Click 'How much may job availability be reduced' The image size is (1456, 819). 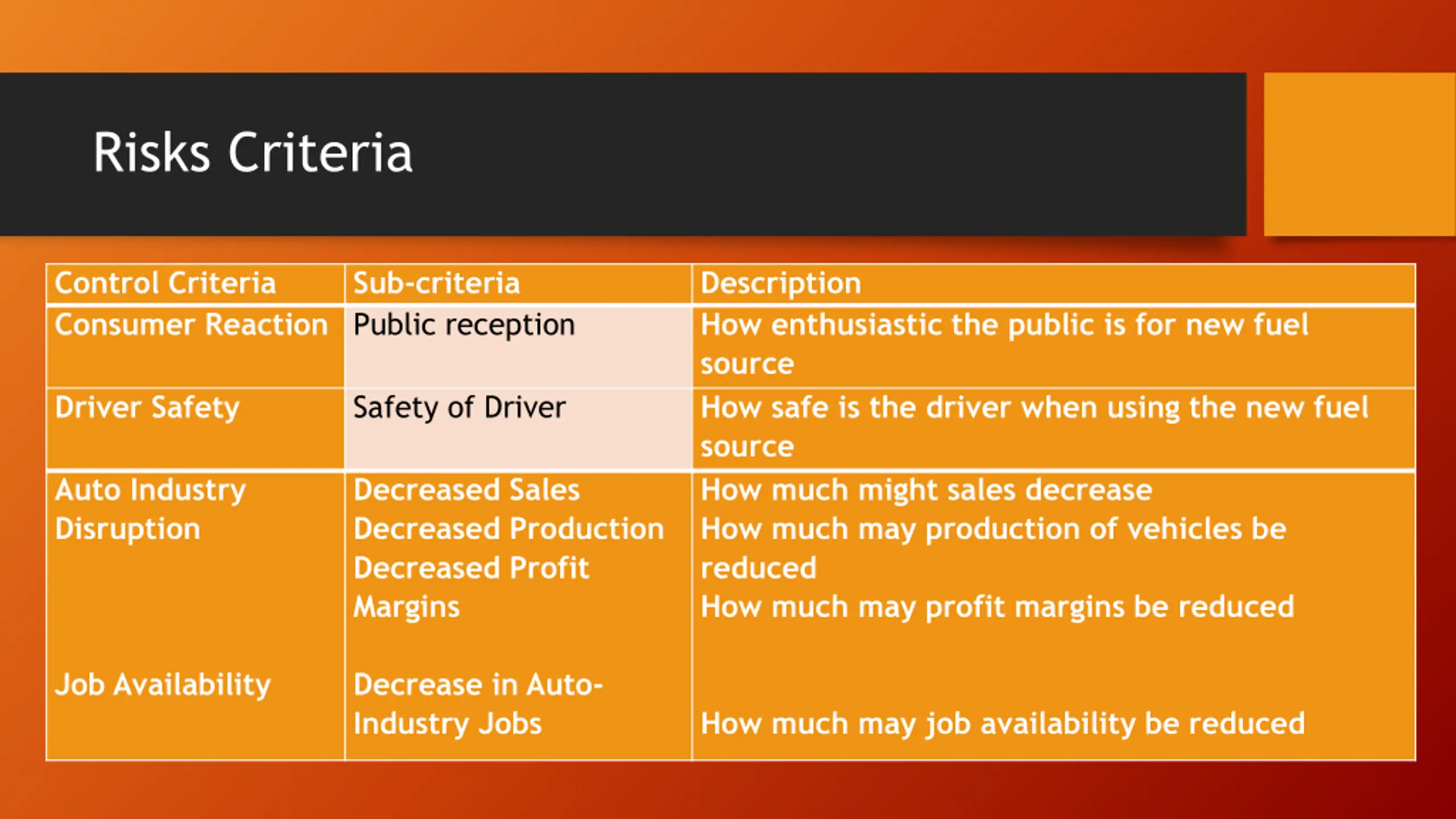pyautogui.click(x=1002, y=724)
